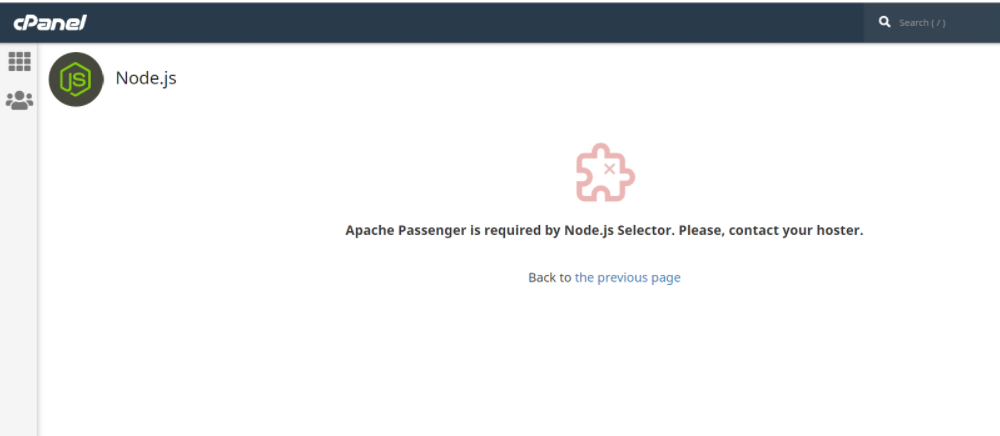Click blank area right of Node.js title
The height and width of the screenshot is (436, 1000).
[x=500, y=78]
